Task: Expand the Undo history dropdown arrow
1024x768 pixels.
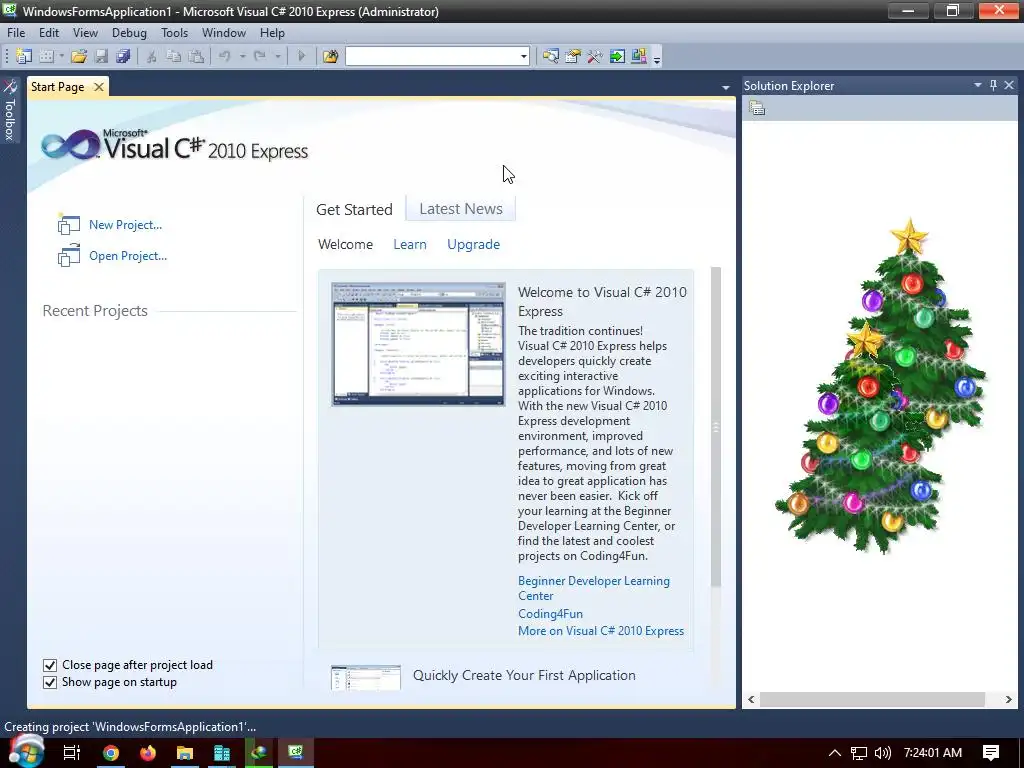Action: pos(242,57)
